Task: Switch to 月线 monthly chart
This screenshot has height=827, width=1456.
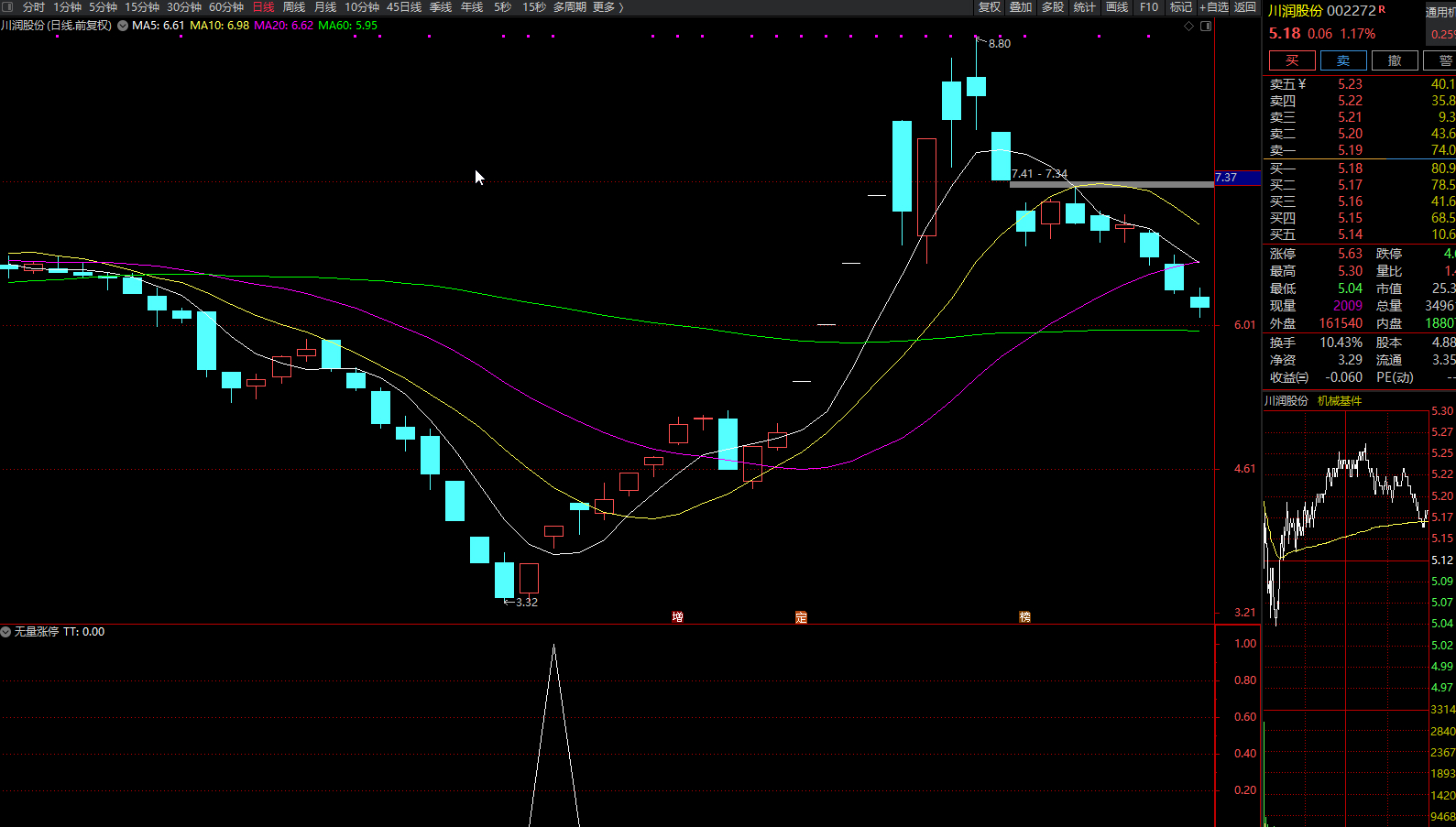Action: (325, 7)
